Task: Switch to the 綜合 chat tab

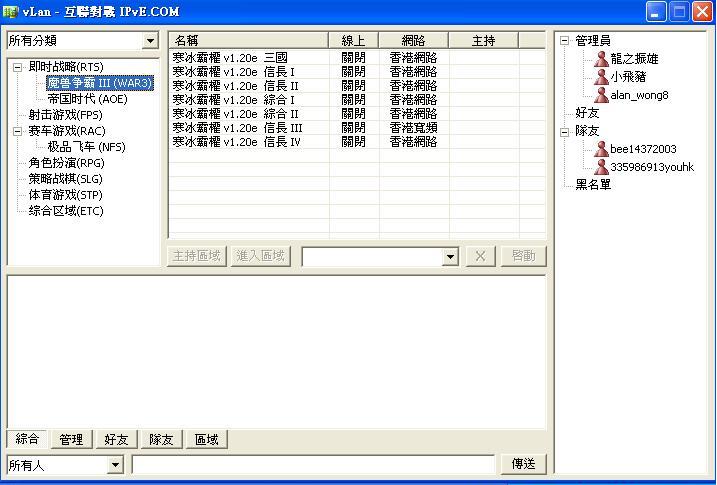Action: [x=27, y=439]
